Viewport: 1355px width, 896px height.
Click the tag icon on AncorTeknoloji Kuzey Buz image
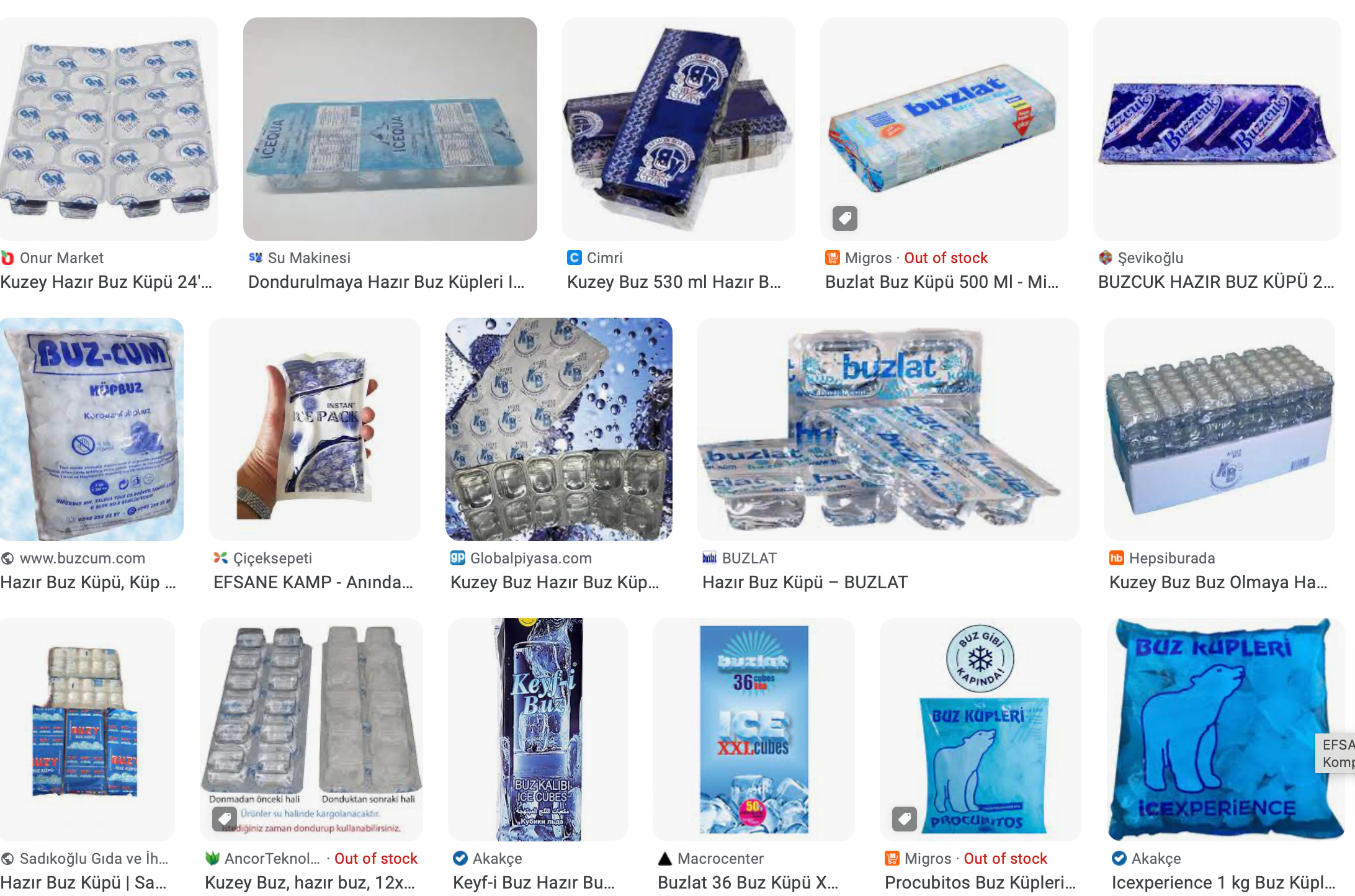(224, 818)
